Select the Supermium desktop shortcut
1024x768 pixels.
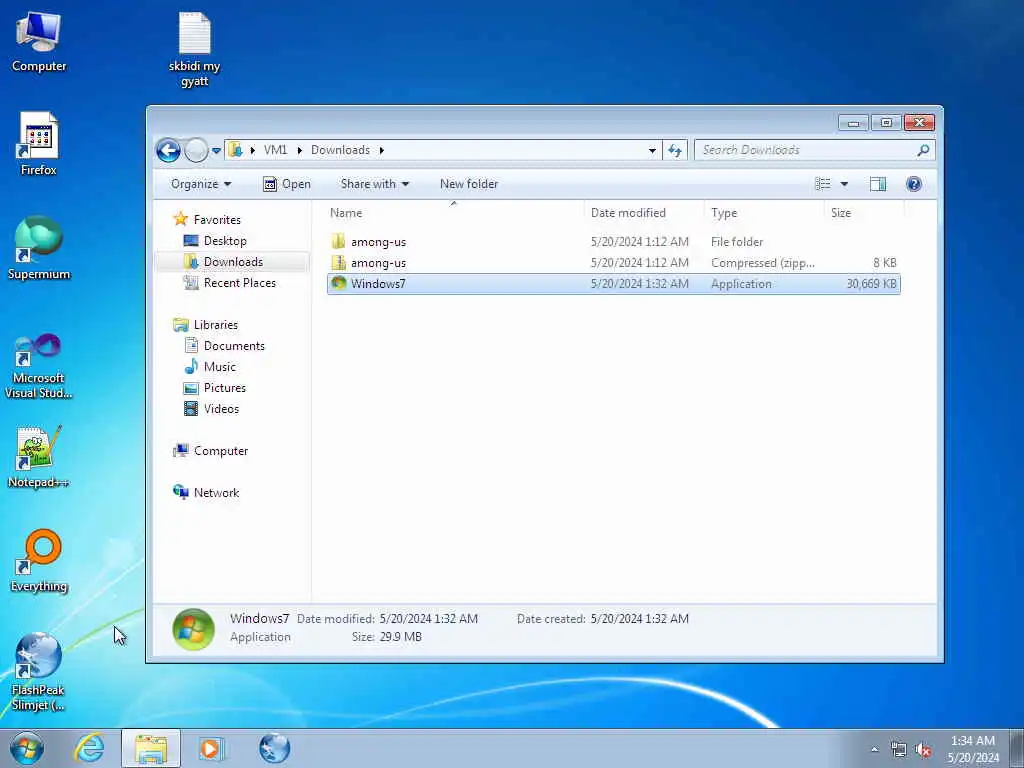pos(39,248)
